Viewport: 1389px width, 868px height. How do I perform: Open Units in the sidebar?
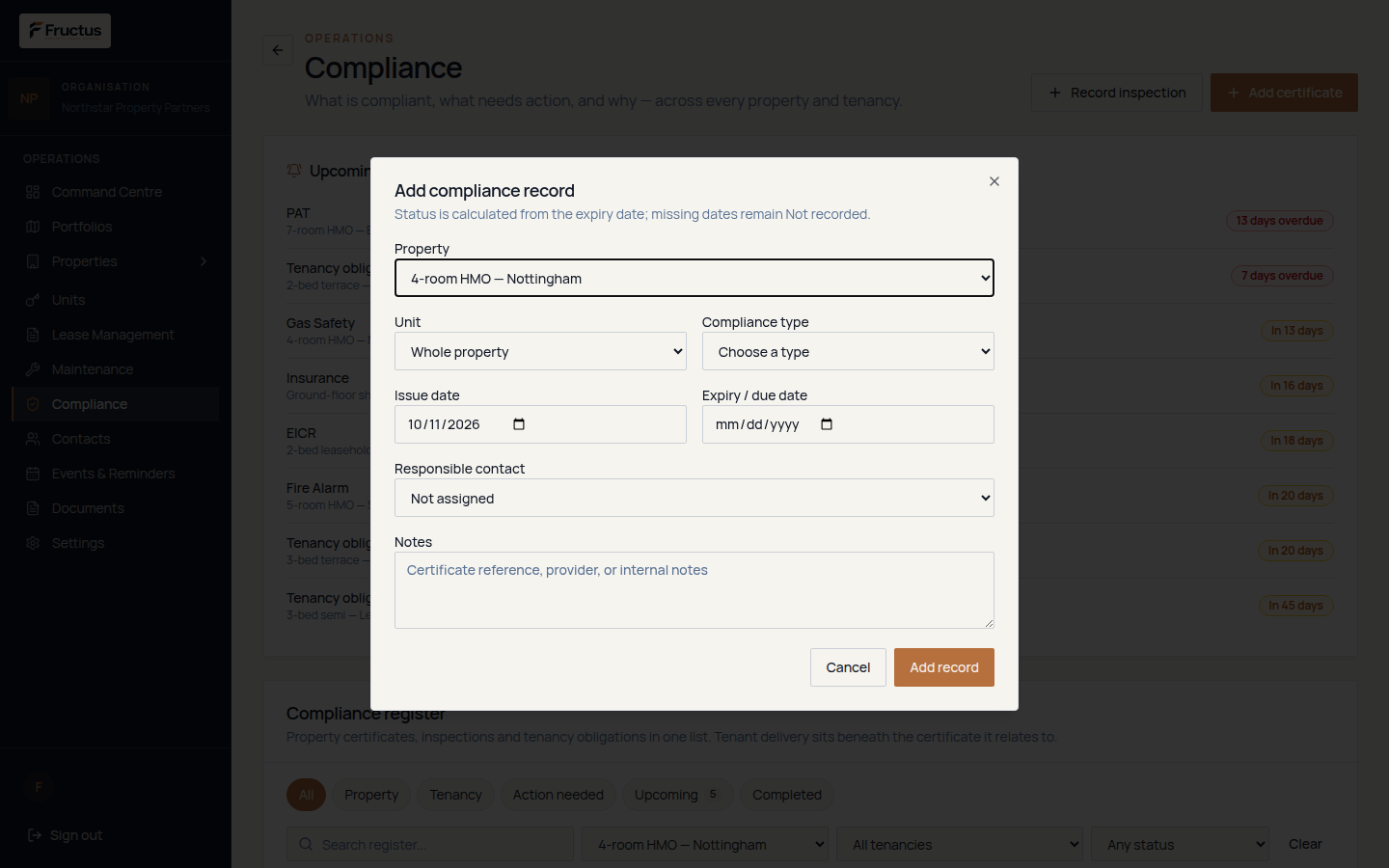(x=116, y=300)
